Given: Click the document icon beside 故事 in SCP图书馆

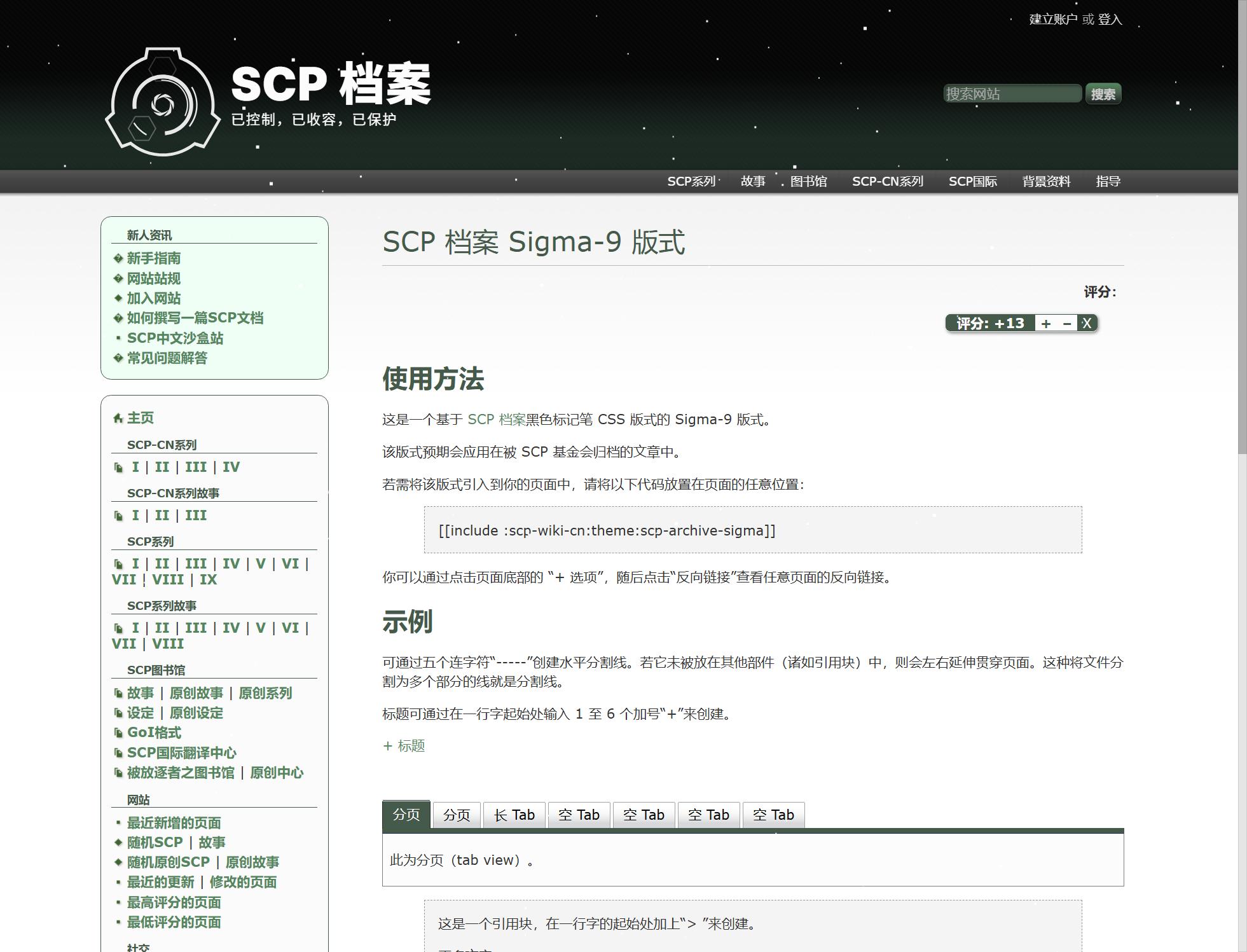Looking at the screenshot, I should click(x=118, y=693).
